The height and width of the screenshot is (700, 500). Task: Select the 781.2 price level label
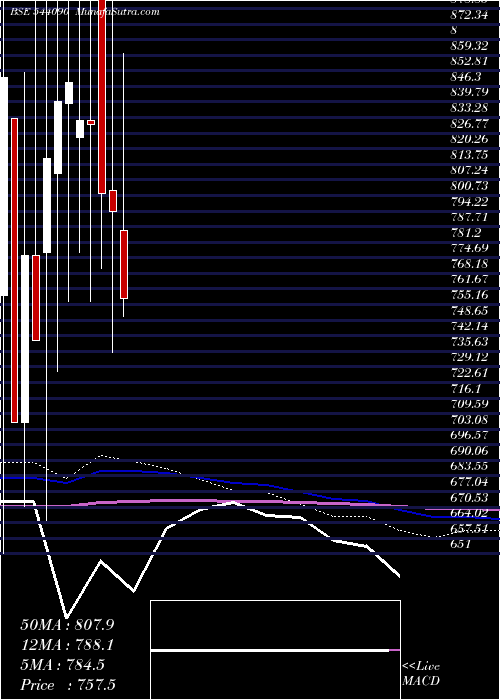pos(466,232)
